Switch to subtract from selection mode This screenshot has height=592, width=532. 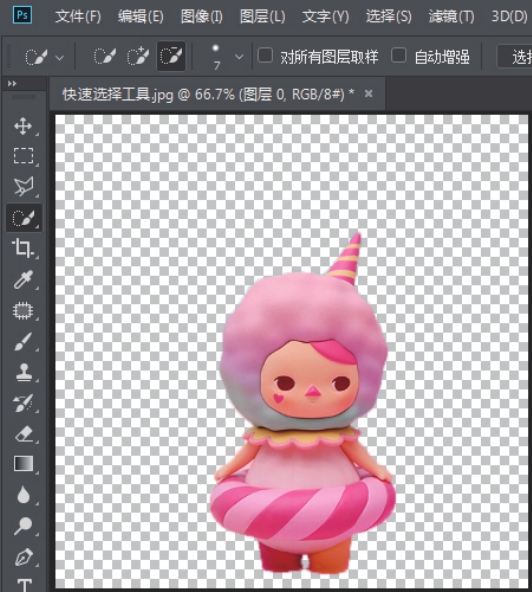[x=171, y=56]
